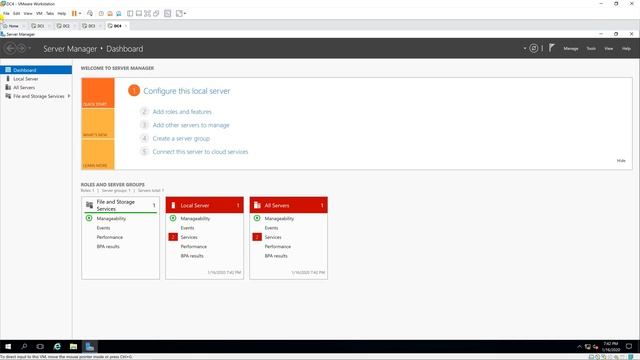Click Services alert in the Local Server tile
The height and width of the screenshot is (360, 640).
189,237
